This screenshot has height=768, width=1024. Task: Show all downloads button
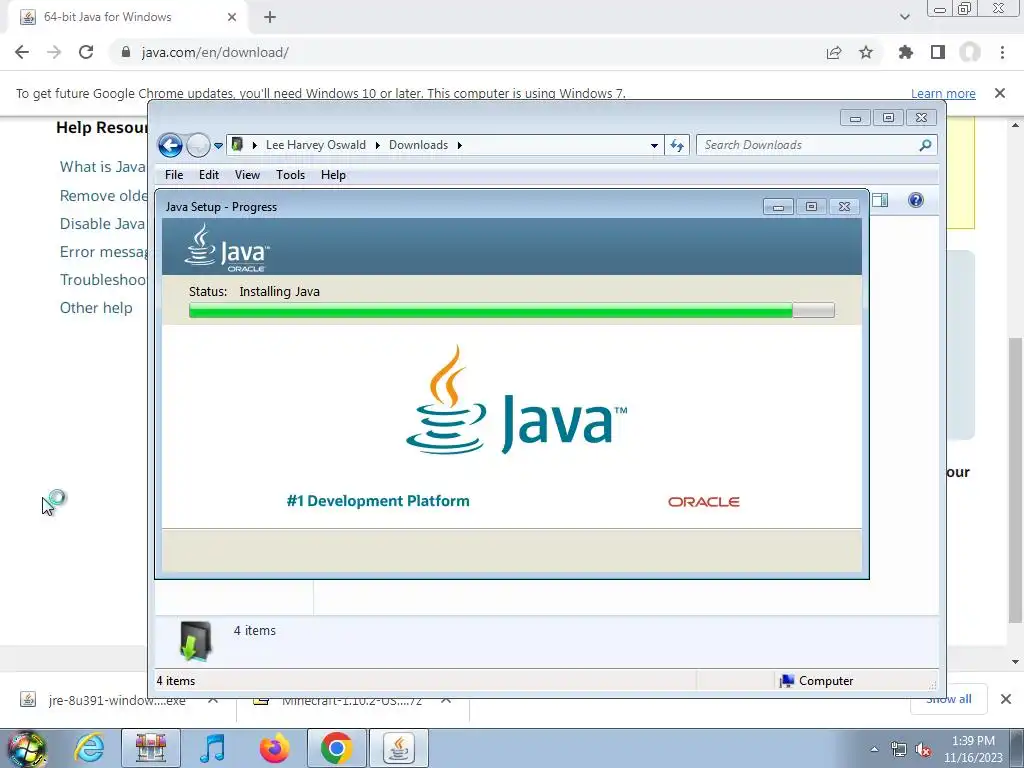[x=949, y=699]
